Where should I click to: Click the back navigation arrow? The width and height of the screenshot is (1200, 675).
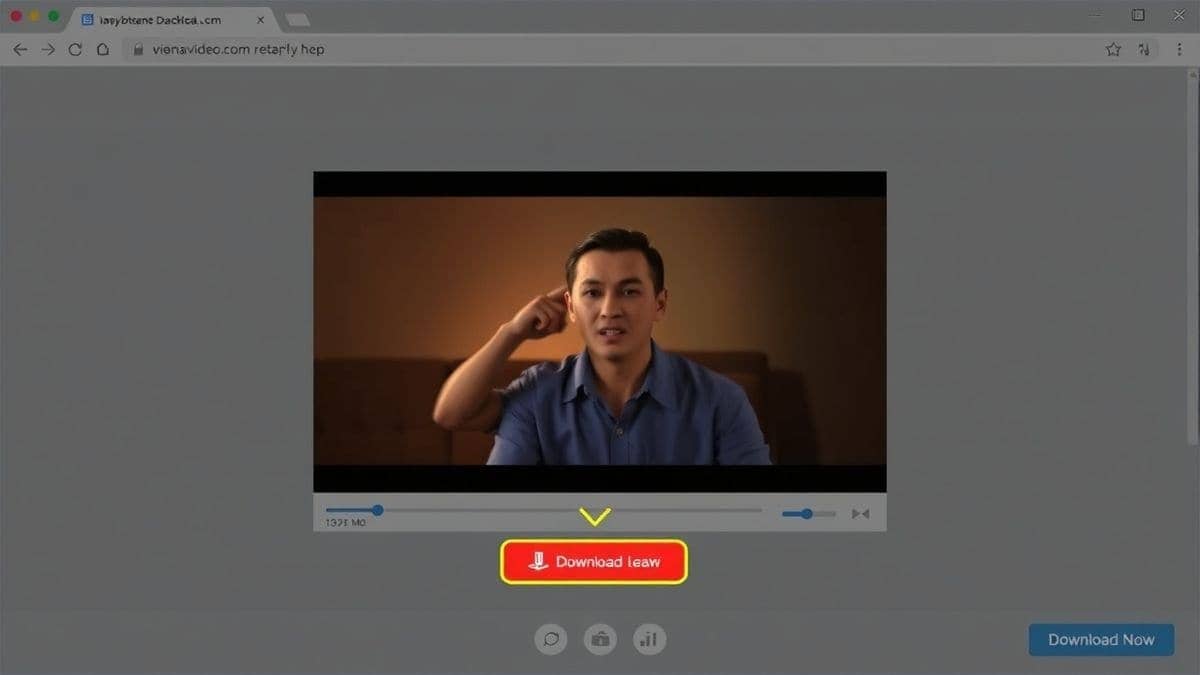[x=20, y=48]
